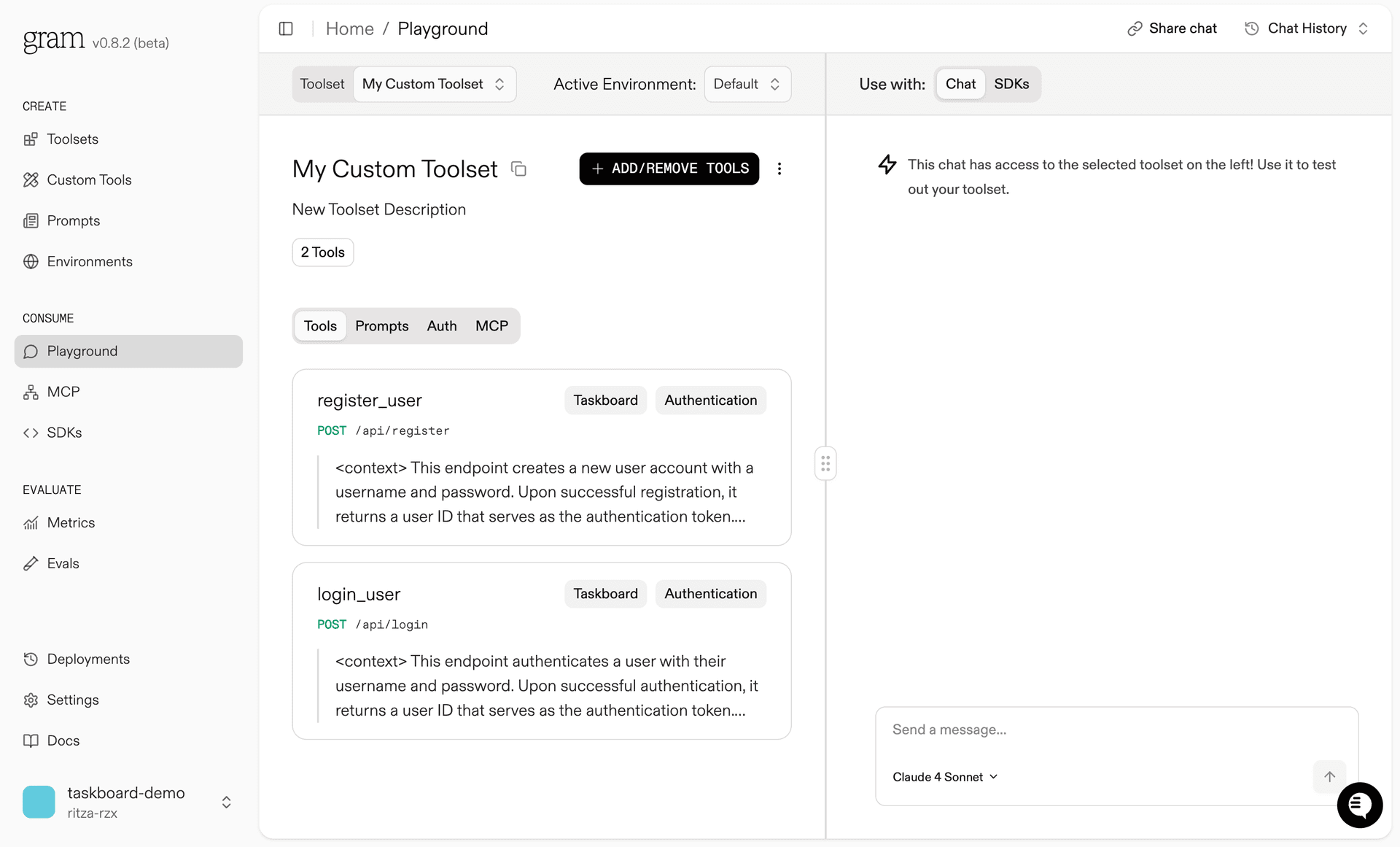1400x847 pixels.
Task: Open the Environments page
Action: [90, 261]
